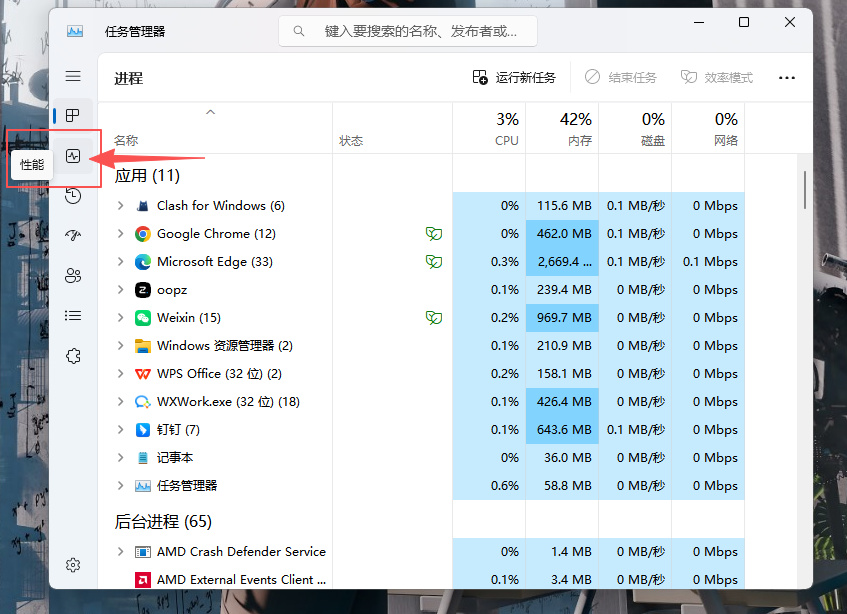The height and width of the screenshot is (614, 847).
Task: Select the 应用 (11) group heading
Action: coord(147,176)
